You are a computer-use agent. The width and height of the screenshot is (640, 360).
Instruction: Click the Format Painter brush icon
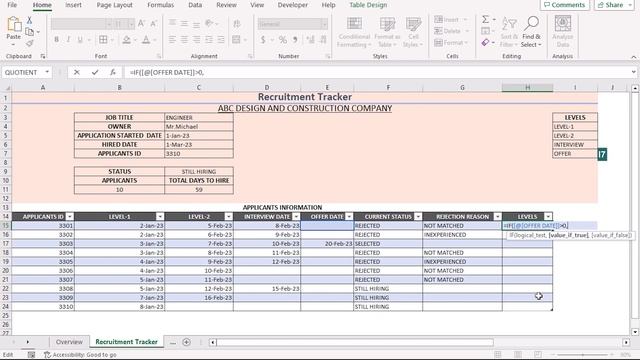(29, 43)
